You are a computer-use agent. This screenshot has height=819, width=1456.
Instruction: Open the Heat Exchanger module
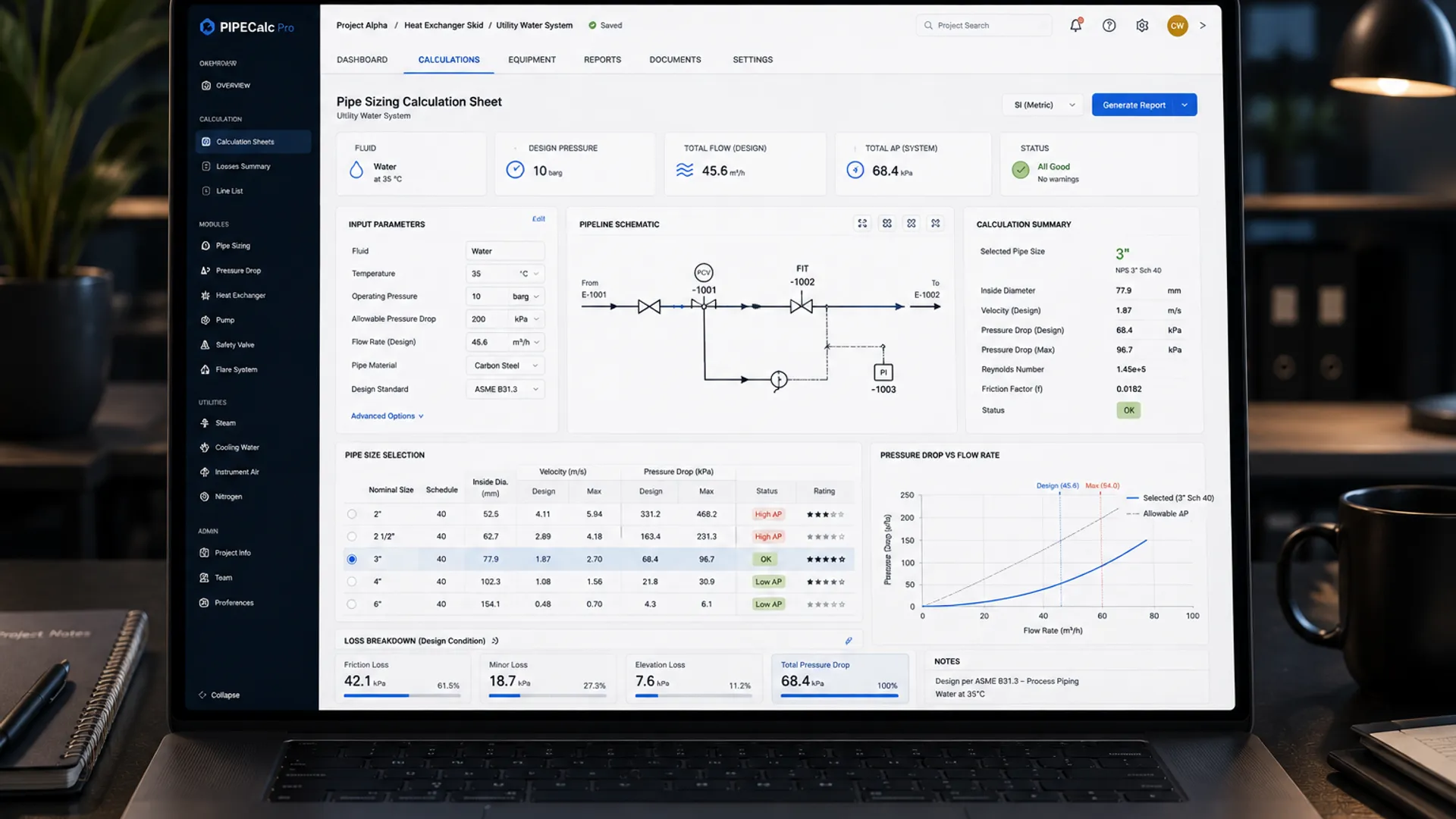point(233,295)
